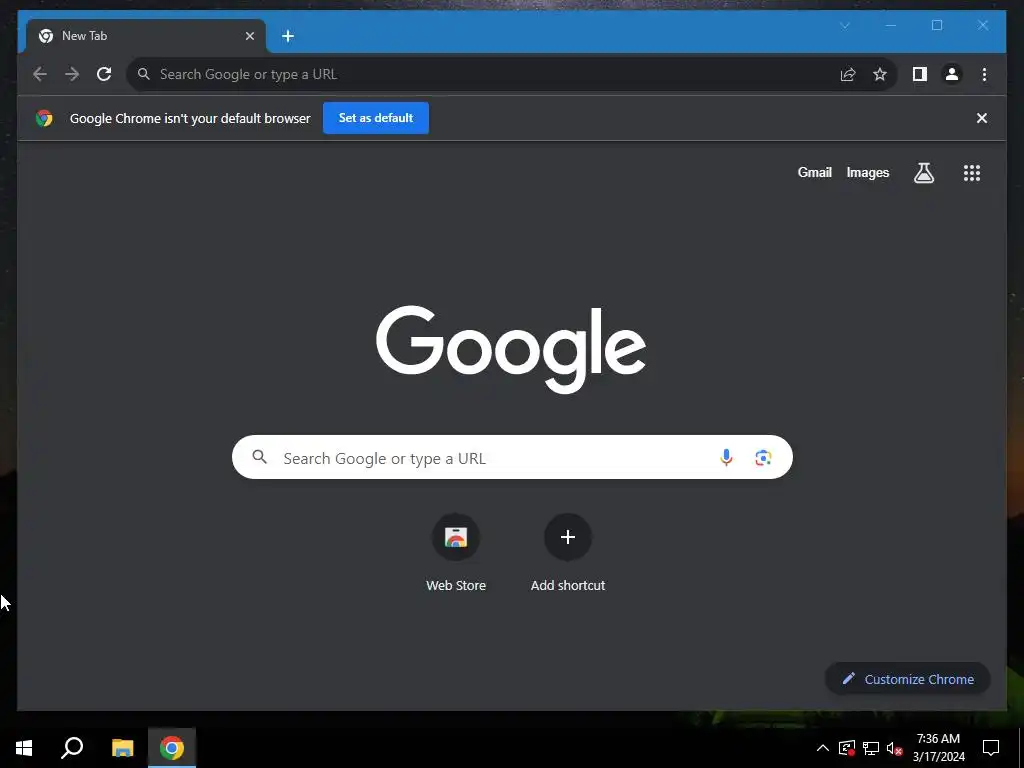Start voice search with microphone icon
Screen dimensions: 1024x768
(x=726, y=458)
